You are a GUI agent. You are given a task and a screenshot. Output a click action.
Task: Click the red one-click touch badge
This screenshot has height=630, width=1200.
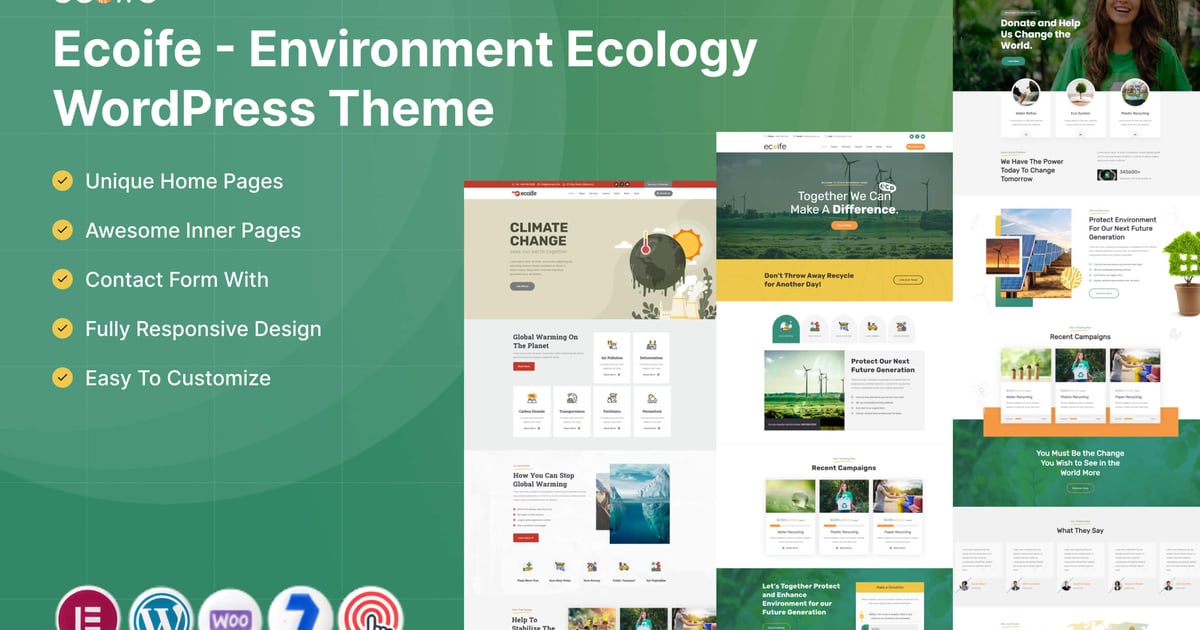pos(371,612)
